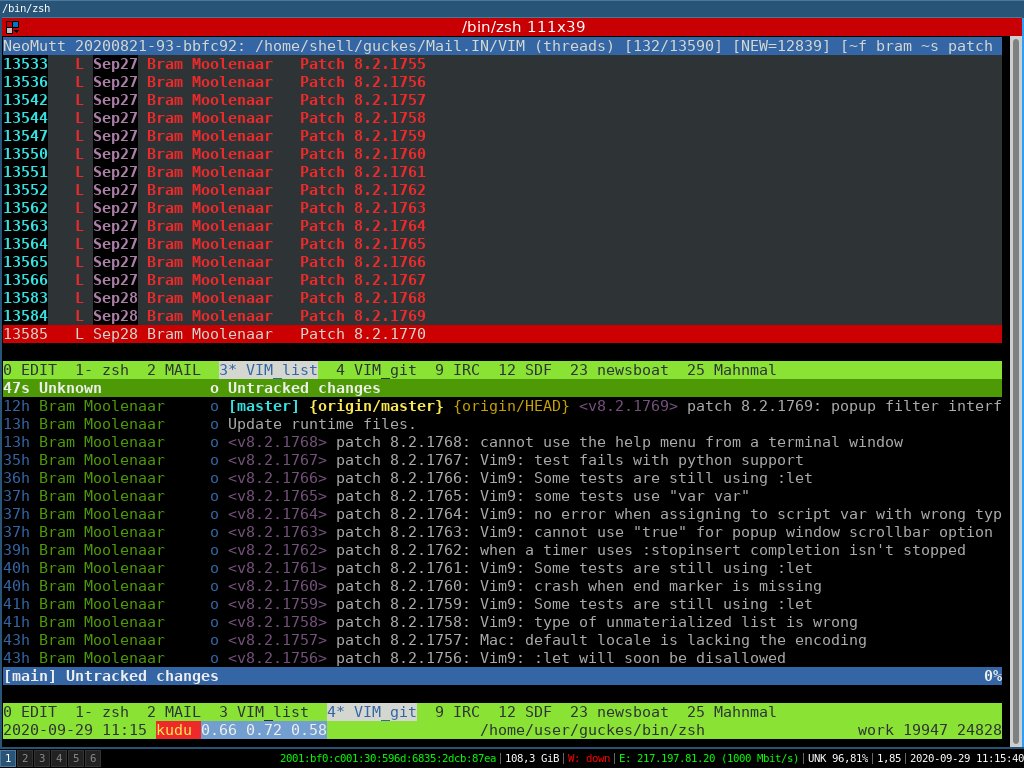This screenshot has height=768, width=1024.
Task: Select '4* VIM_git' in lower tmux bar
Action: (x=372, y=712)
